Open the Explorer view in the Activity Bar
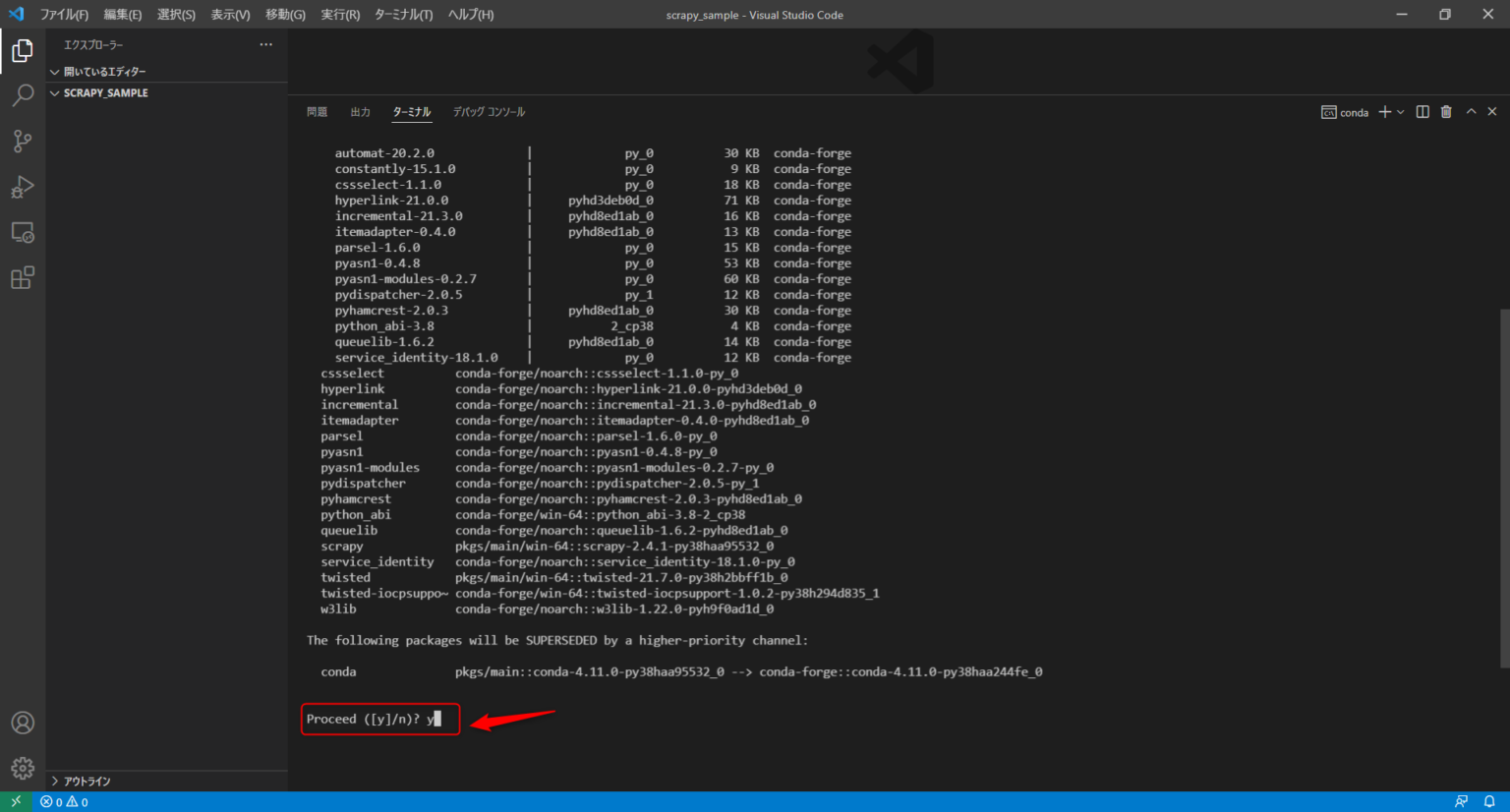The width and height of the screenshot is (1510, 812). pyautogui.click(x=22, y=50)
